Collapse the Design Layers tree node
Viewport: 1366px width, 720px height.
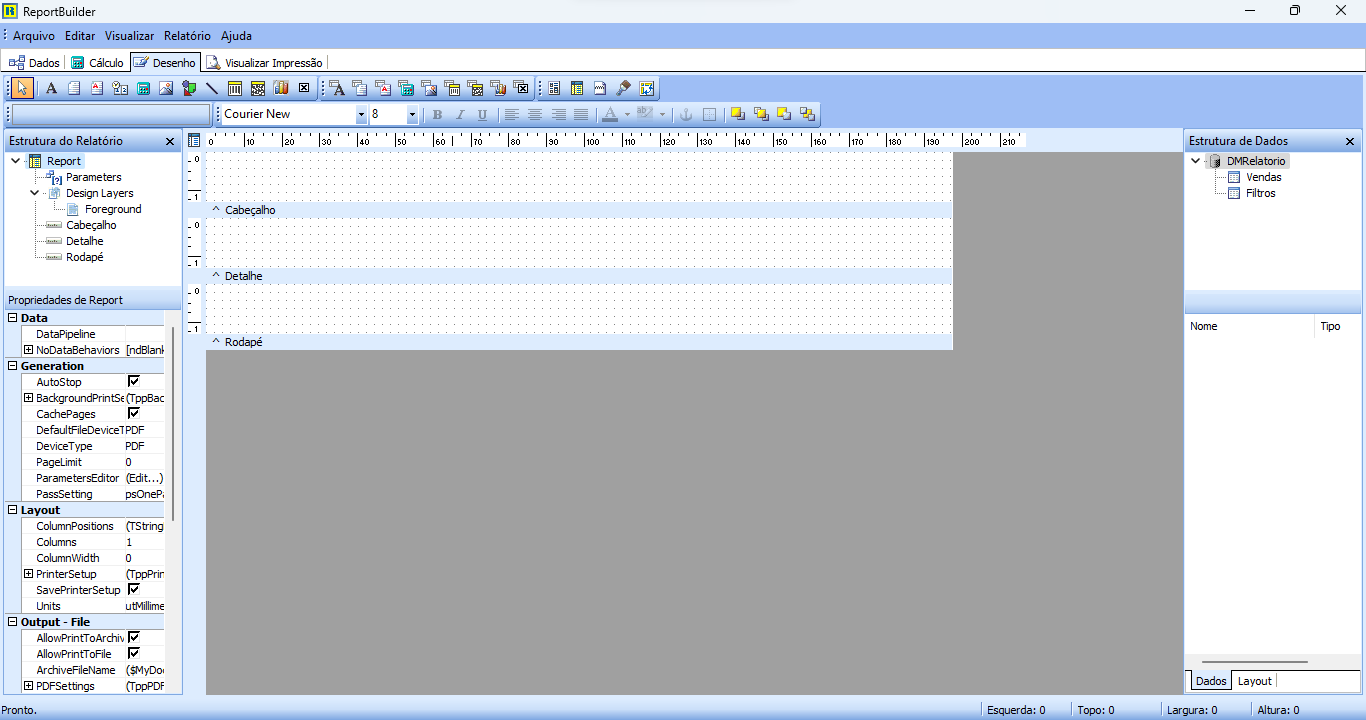click(x=35, y=193)
